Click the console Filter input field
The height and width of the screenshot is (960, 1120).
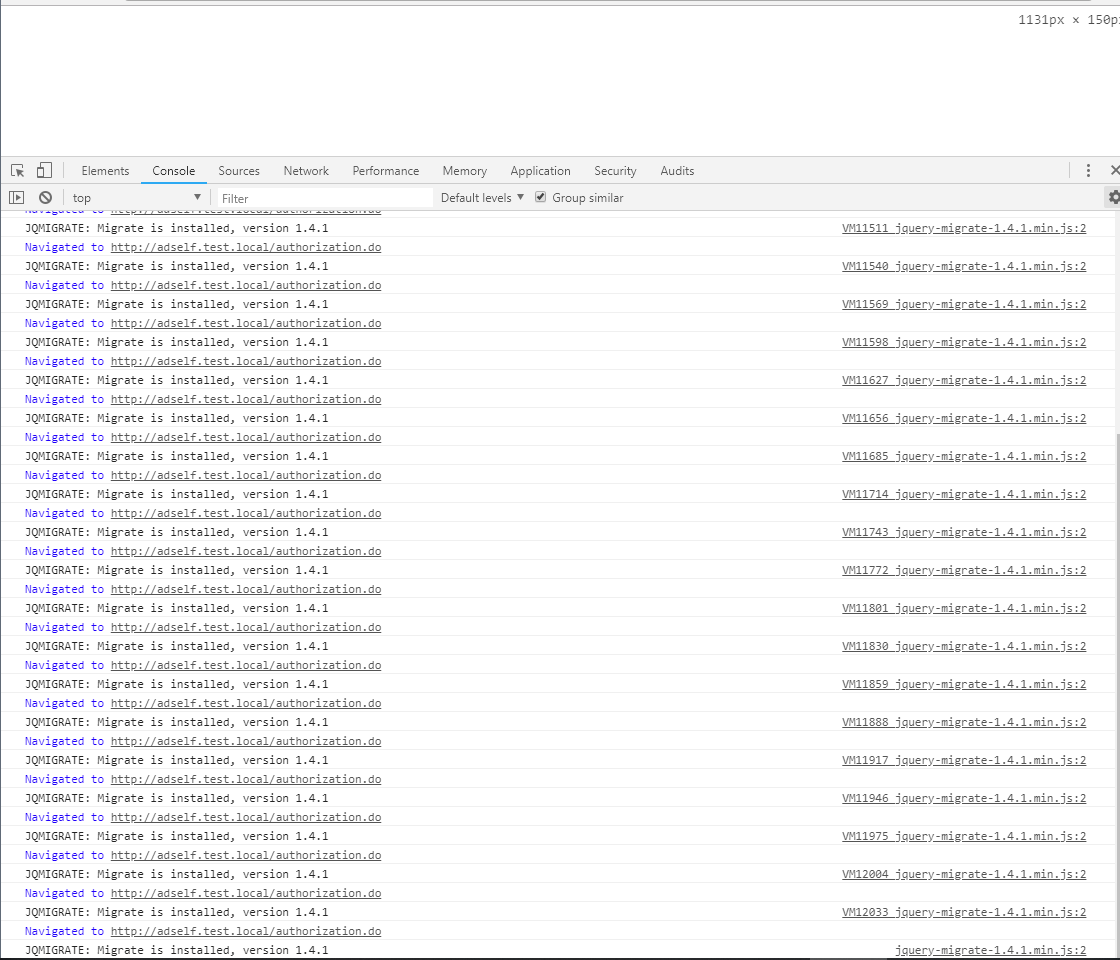coord(325,198)
